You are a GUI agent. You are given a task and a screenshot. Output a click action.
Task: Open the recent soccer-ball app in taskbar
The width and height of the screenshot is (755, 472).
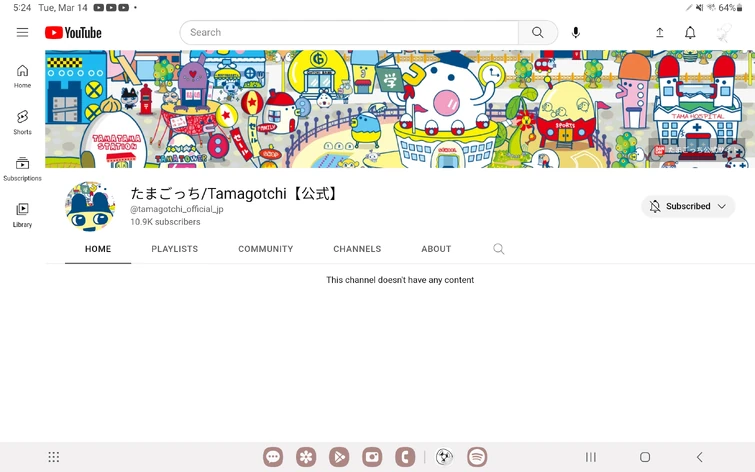(444, 457)
